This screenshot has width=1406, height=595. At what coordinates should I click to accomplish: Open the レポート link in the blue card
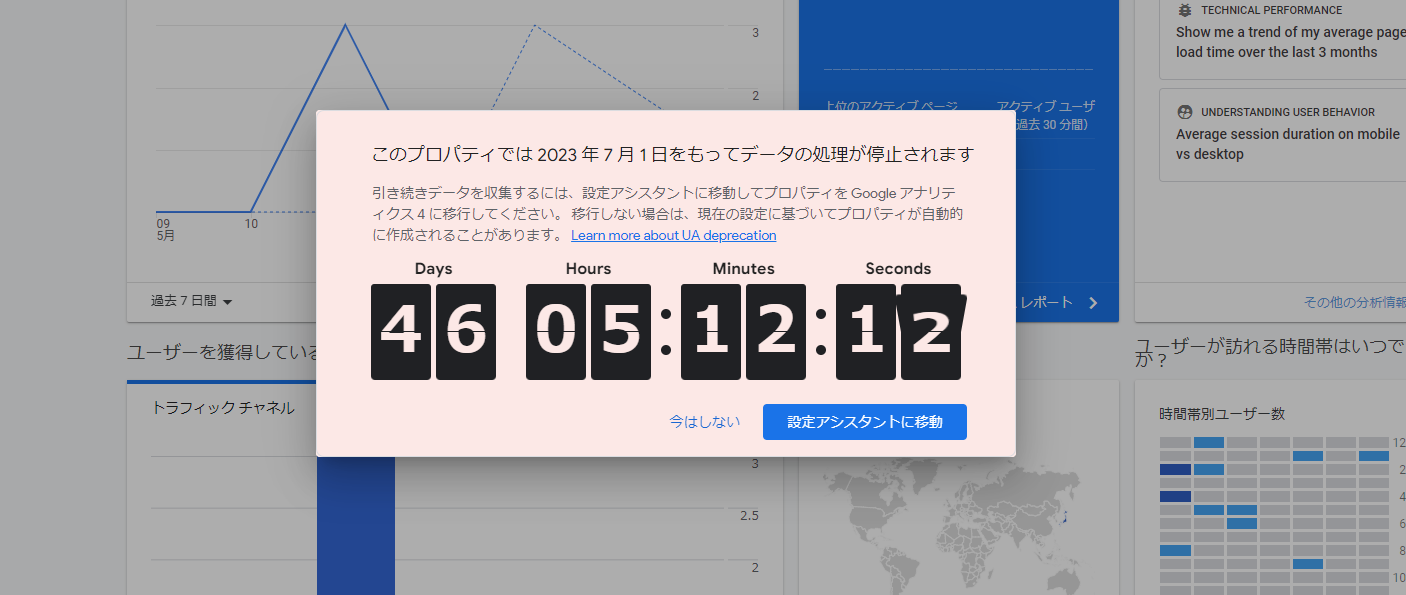[1057, 302]
